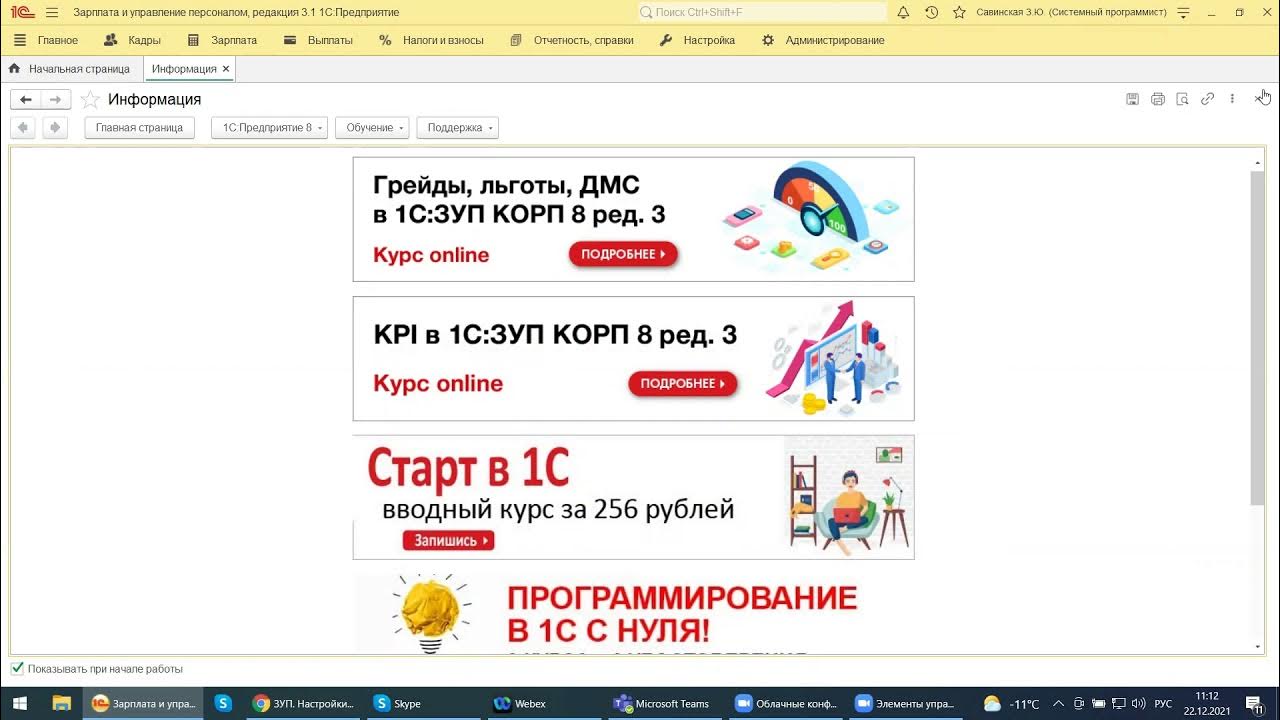Open the weather widget showing -11°C

(x=1012, y=703)
